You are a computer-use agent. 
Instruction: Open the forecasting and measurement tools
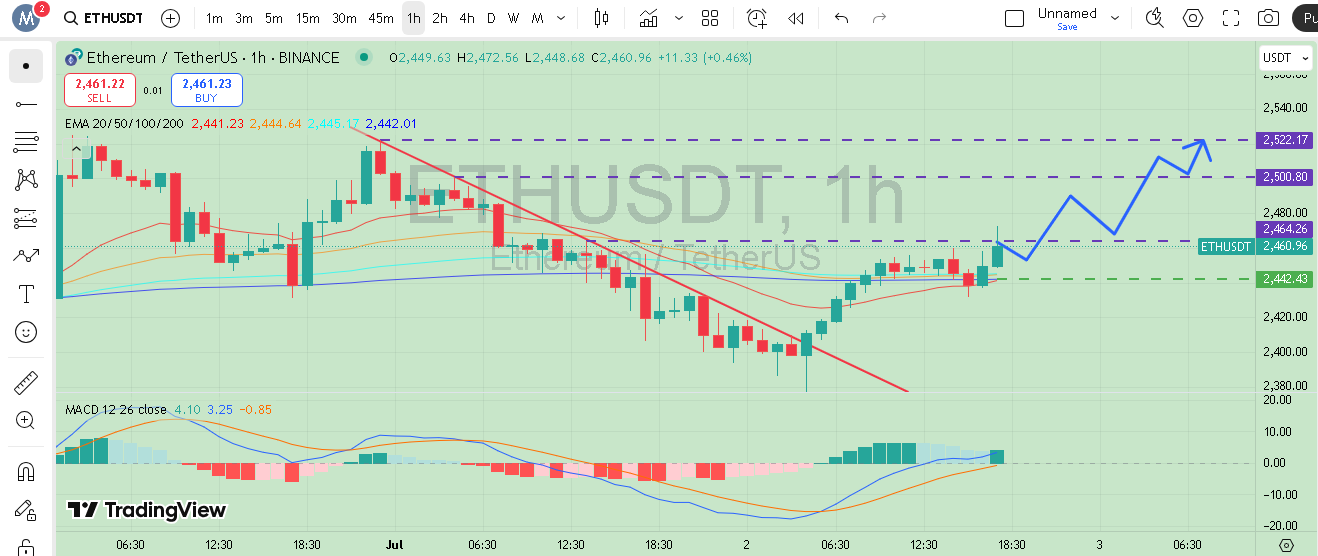coord(26,218)
